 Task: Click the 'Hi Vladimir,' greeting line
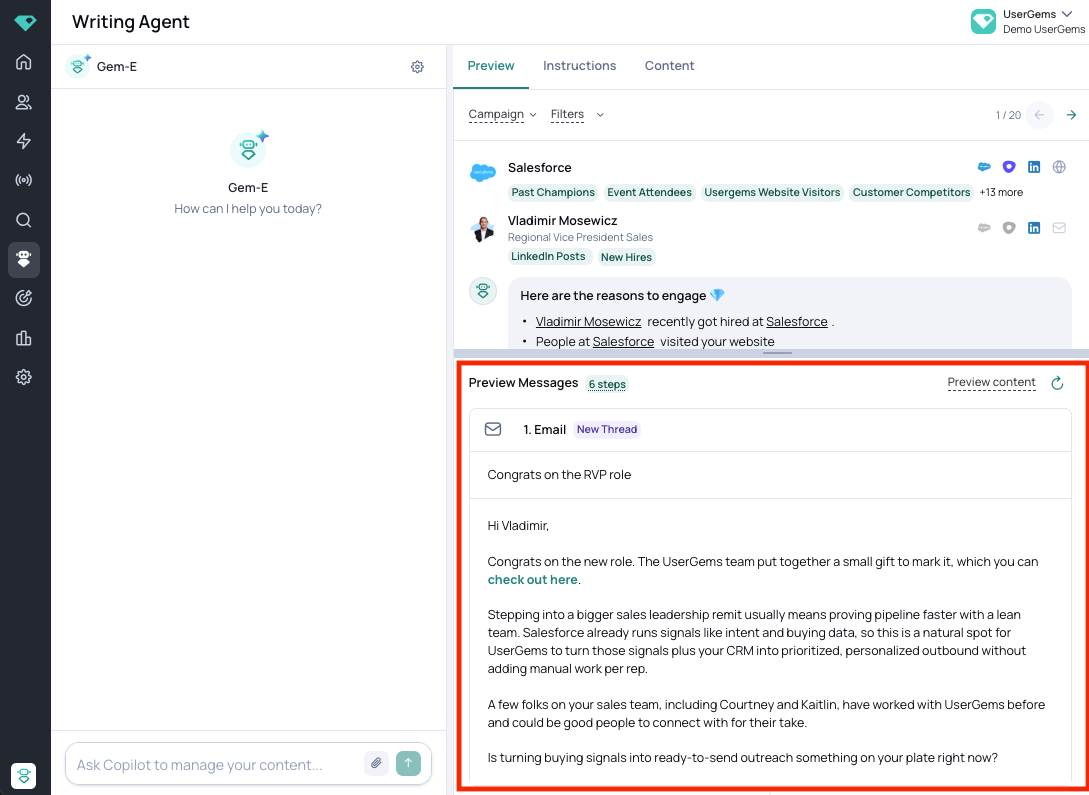pos(518,526)
